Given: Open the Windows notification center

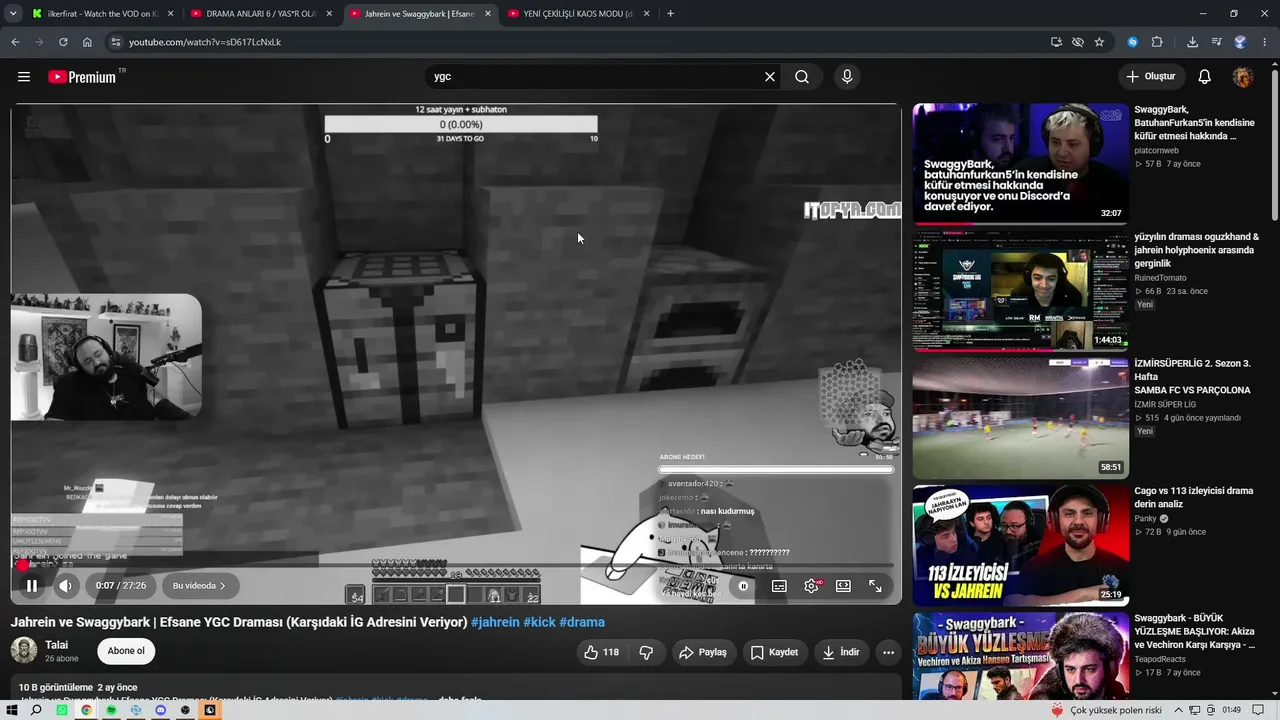Looking at the screenshot, I should [x=1259, y=710].
